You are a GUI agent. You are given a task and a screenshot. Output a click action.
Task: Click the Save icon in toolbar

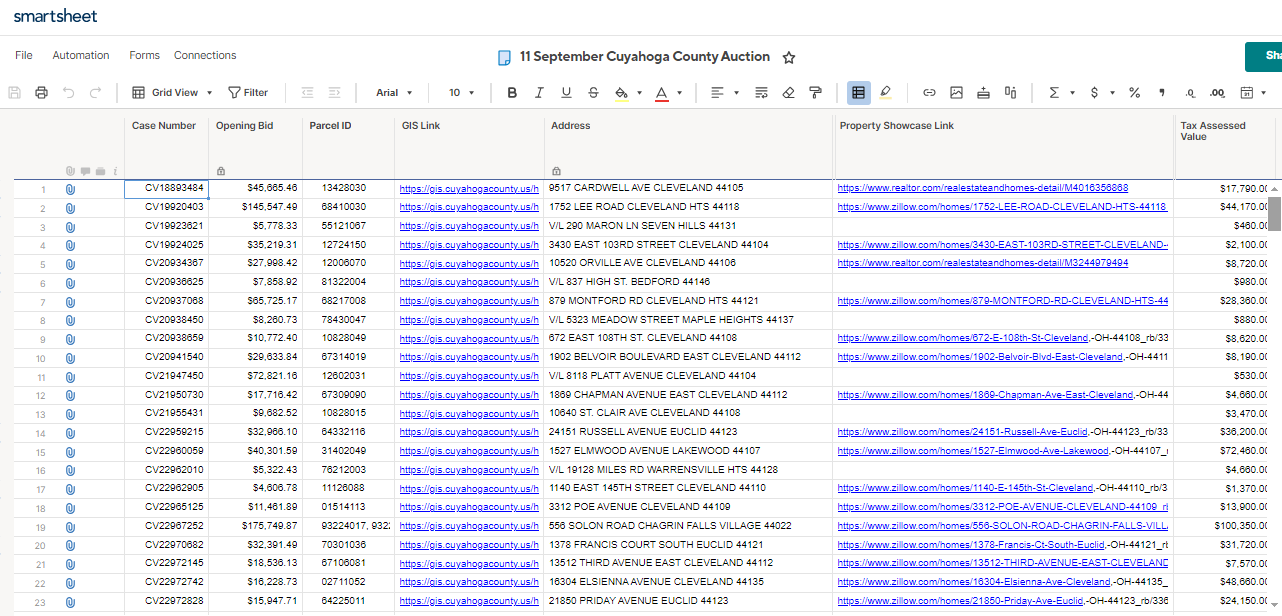15,93
